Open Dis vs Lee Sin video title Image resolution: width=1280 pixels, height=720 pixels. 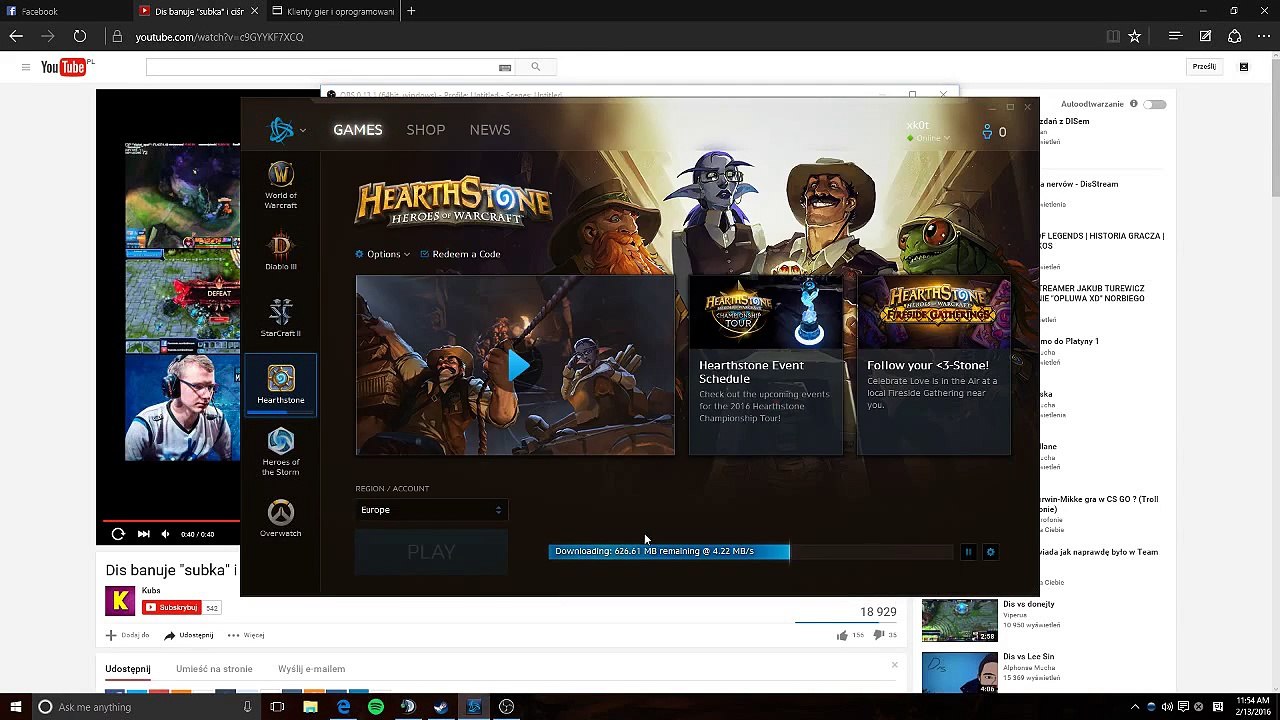pos(1029,657)
